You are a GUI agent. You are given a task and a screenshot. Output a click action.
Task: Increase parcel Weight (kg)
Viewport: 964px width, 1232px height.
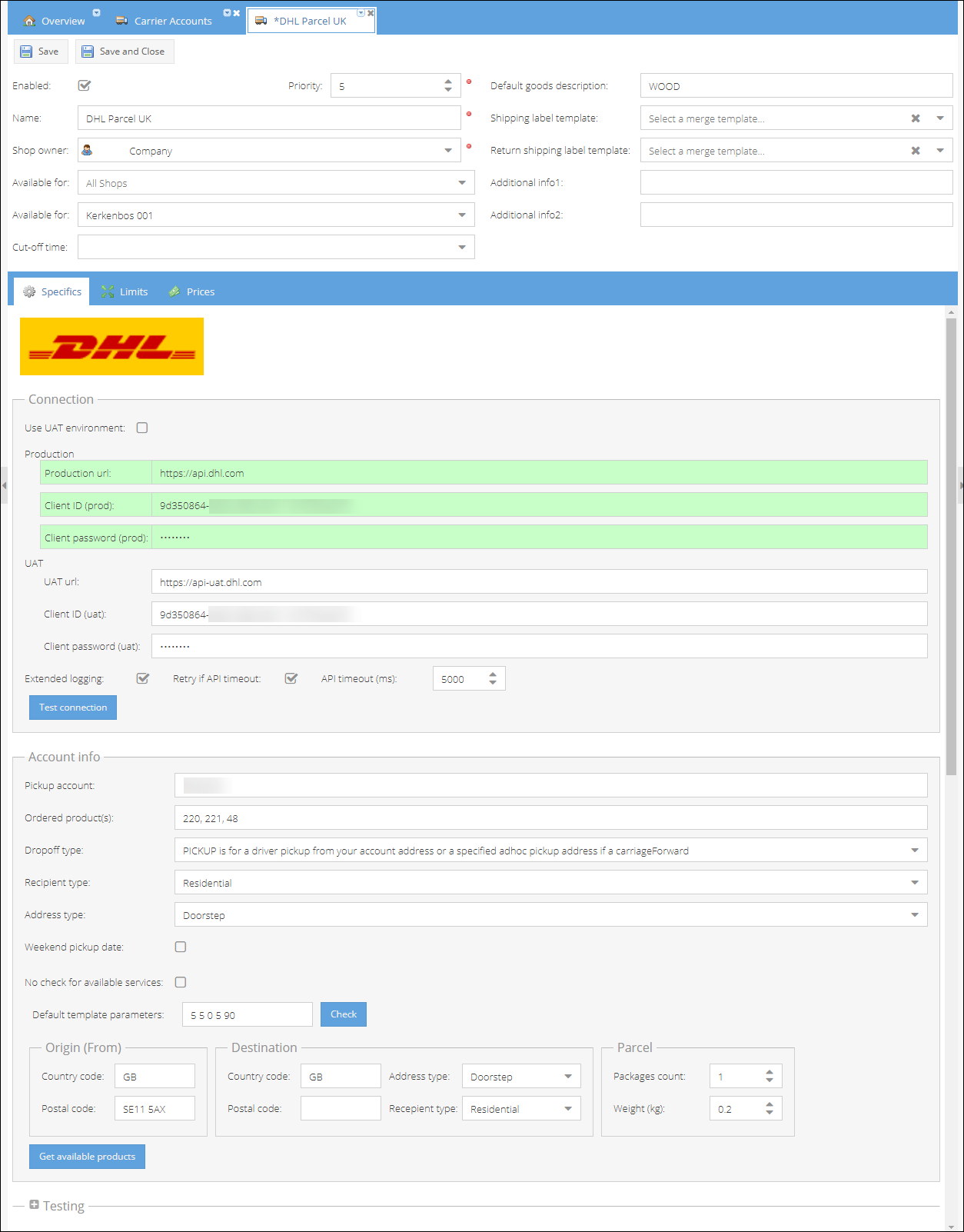point(770,1104)
